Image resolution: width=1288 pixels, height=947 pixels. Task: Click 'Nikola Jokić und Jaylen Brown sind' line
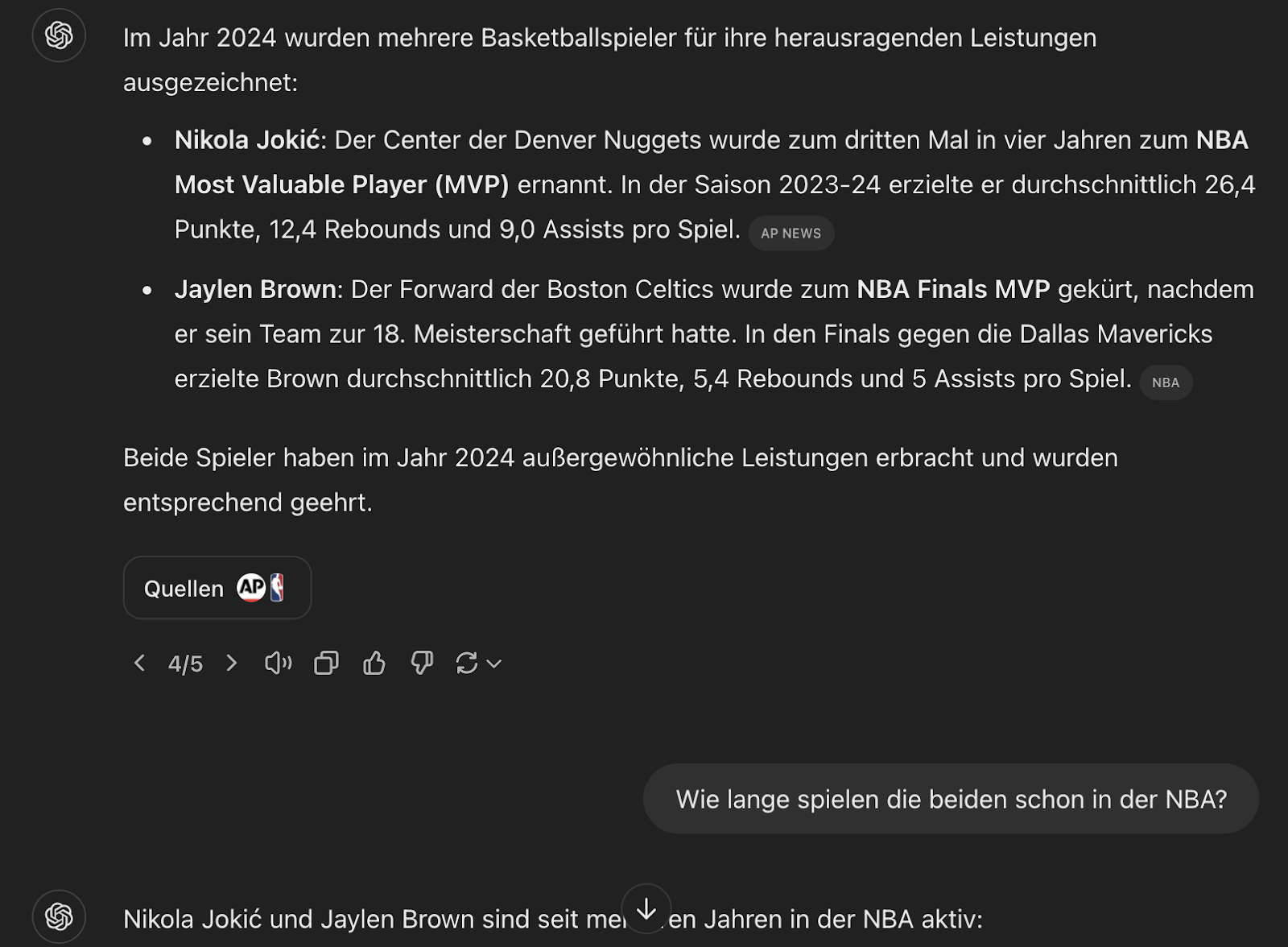tap(553, 919)
